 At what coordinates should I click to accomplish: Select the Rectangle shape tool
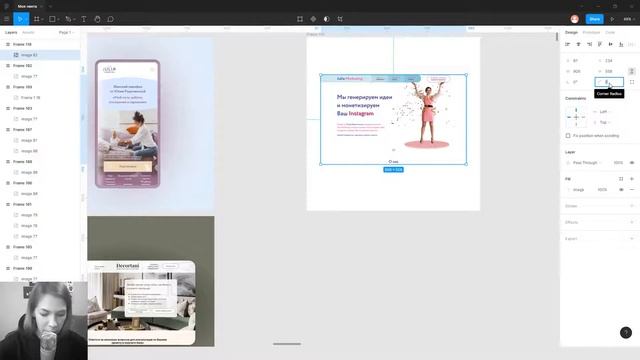(x=52, y=19)
